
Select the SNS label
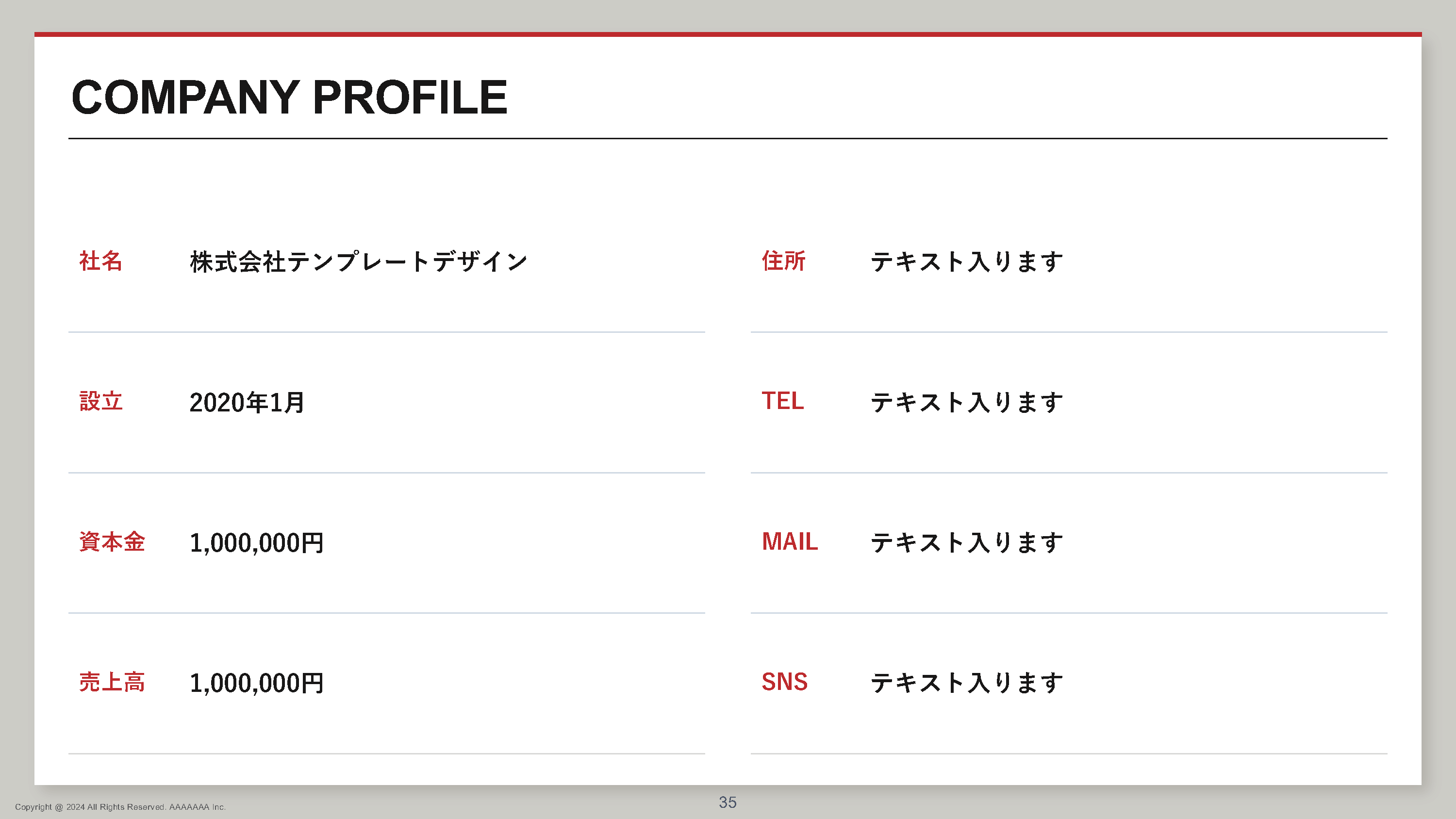tap(784, 682)
